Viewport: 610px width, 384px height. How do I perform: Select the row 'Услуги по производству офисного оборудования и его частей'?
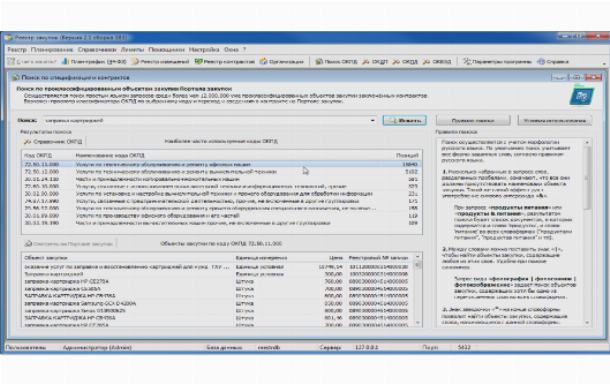tap(221, 216)
